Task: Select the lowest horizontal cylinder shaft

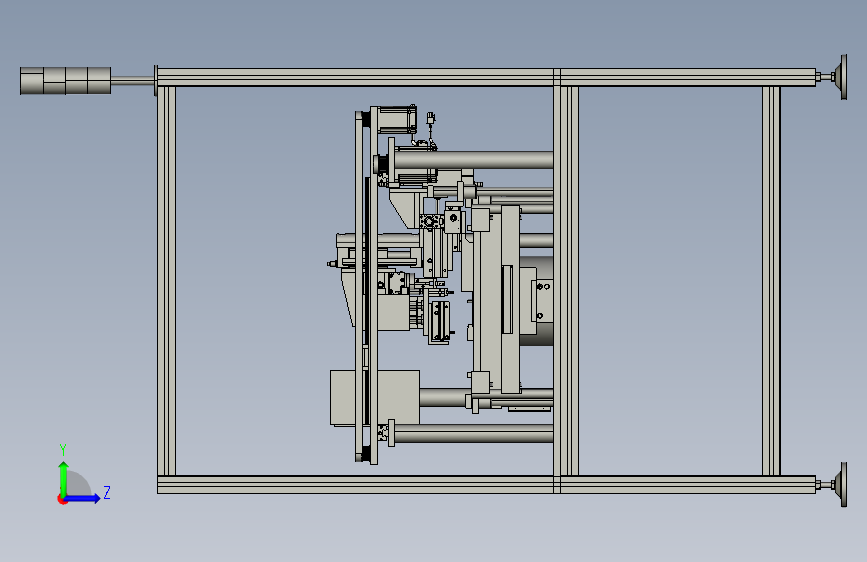Action: coord(473,434)
